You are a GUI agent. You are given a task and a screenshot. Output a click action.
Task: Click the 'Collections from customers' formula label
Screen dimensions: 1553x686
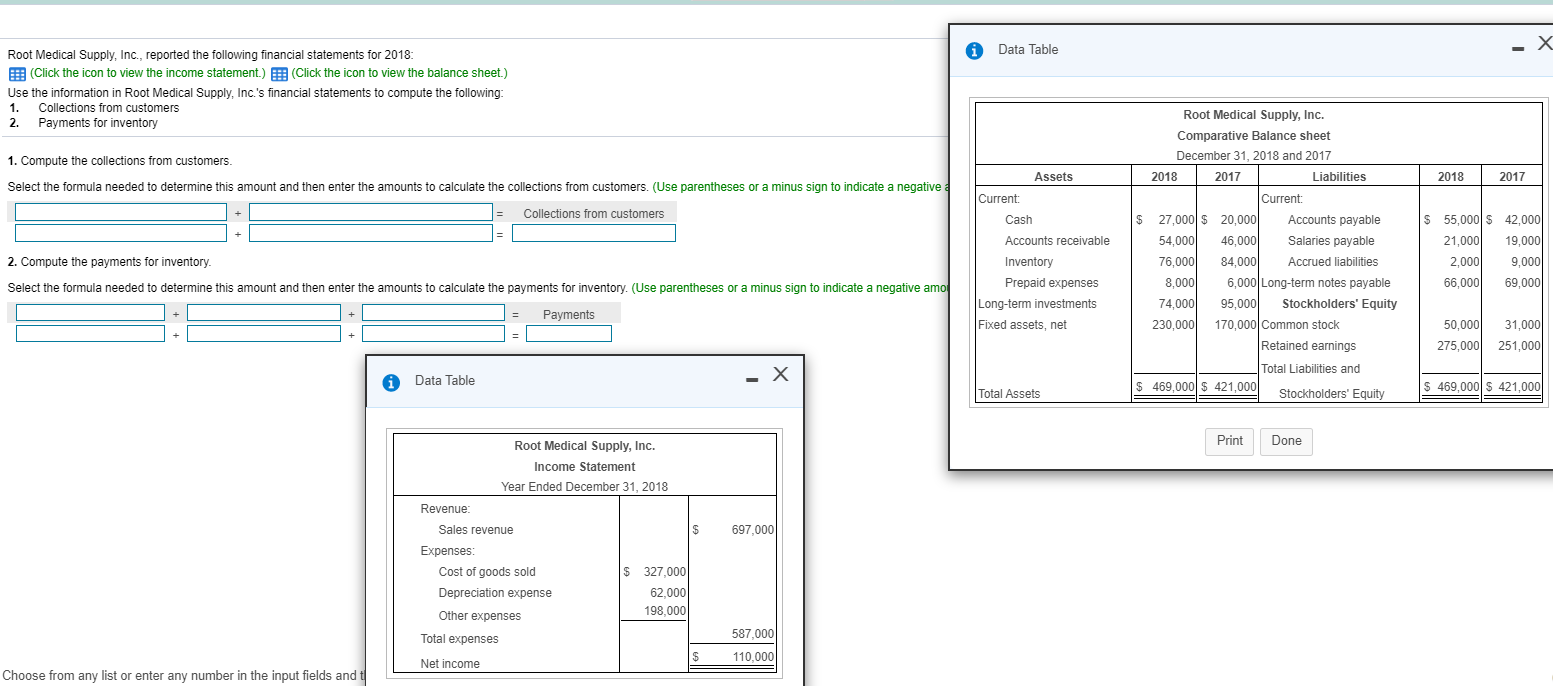[594, 214]
